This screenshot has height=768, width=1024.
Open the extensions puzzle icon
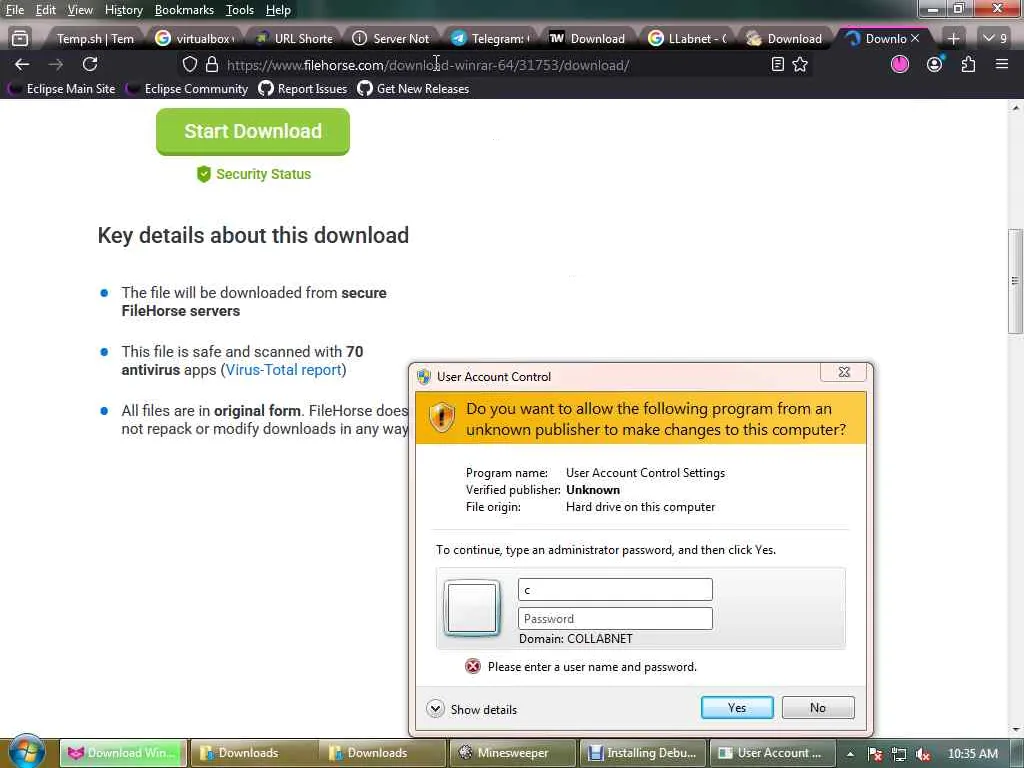click(x=968, y=64)
